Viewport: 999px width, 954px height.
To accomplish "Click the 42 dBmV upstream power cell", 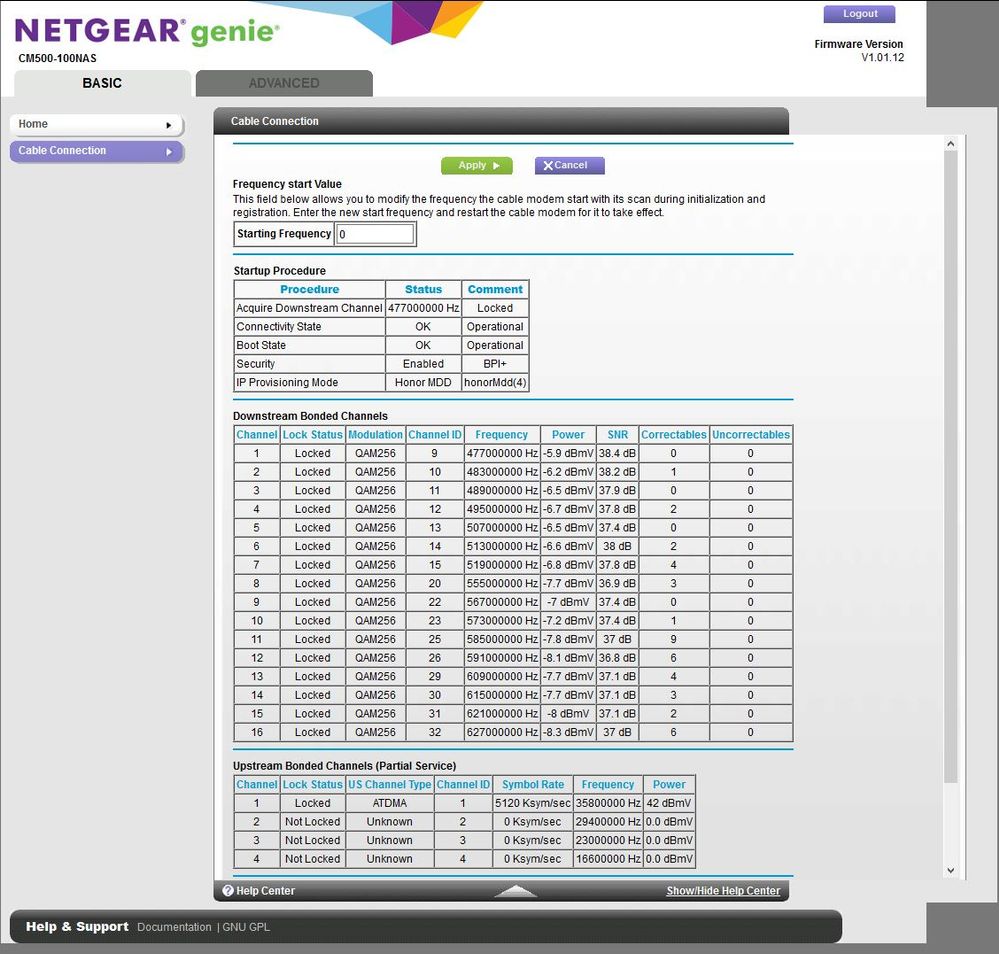I will (669, 804).
